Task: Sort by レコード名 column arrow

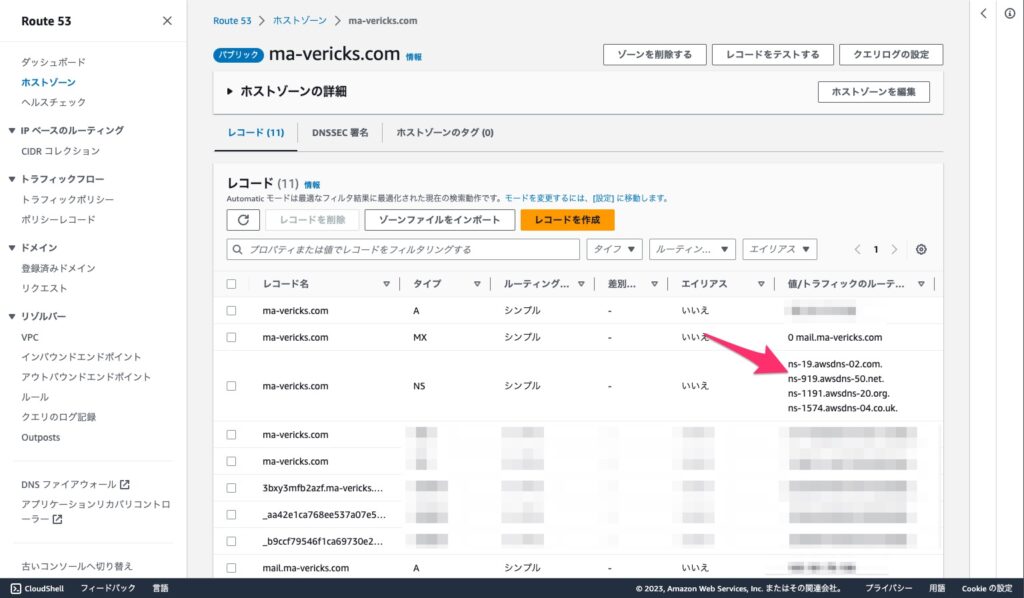Action: 386,284
